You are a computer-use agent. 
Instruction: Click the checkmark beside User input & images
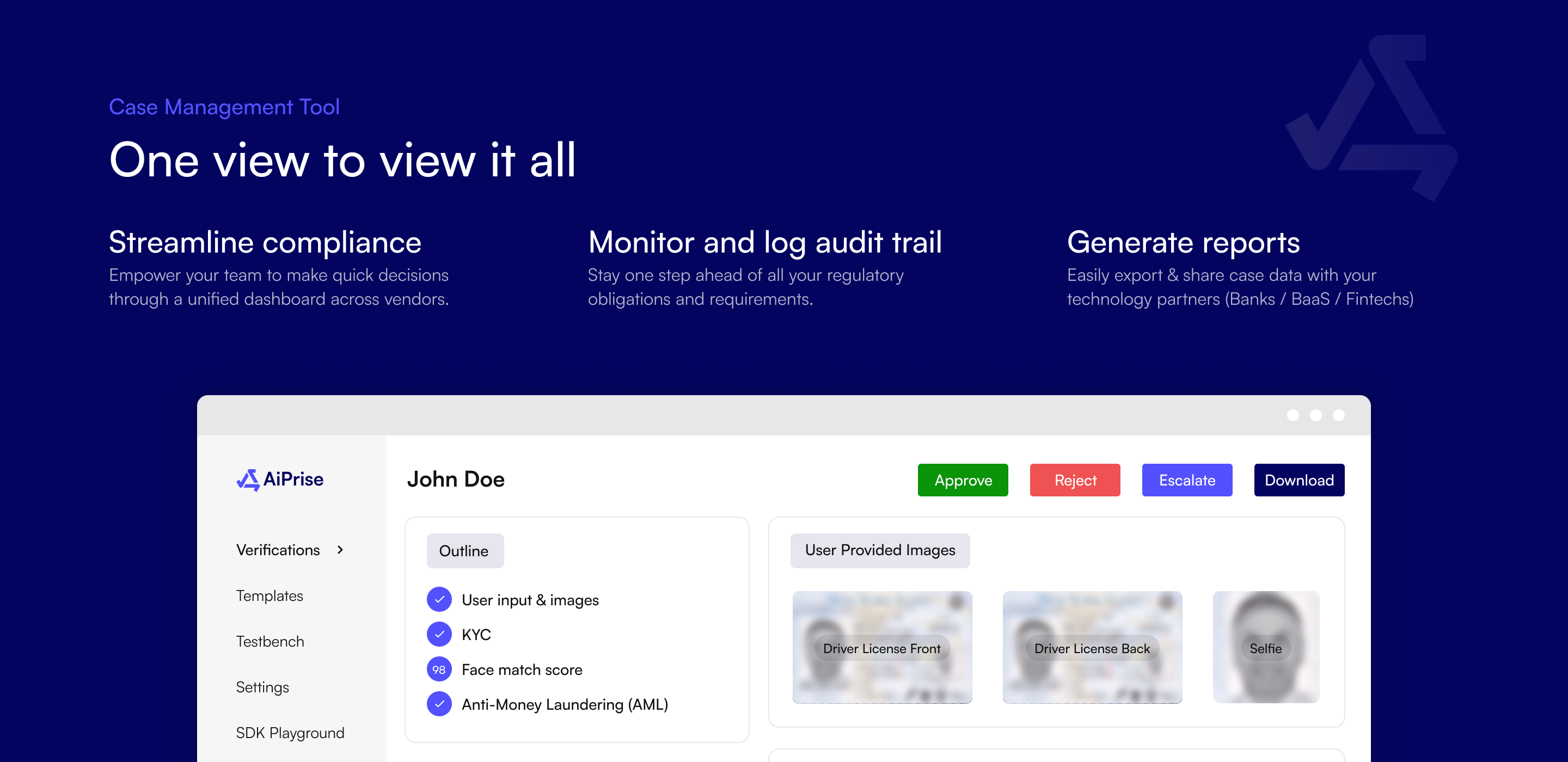pyautogui.click(x=439, y=599)
